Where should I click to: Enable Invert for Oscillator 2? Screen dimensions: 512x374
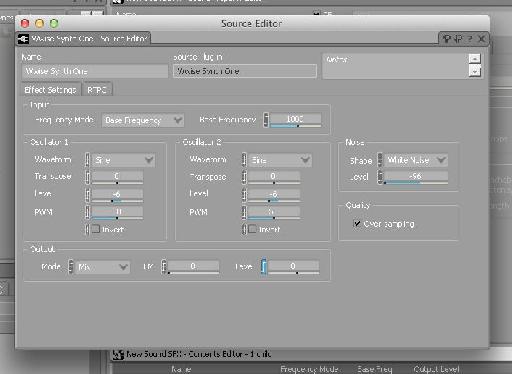252,229
